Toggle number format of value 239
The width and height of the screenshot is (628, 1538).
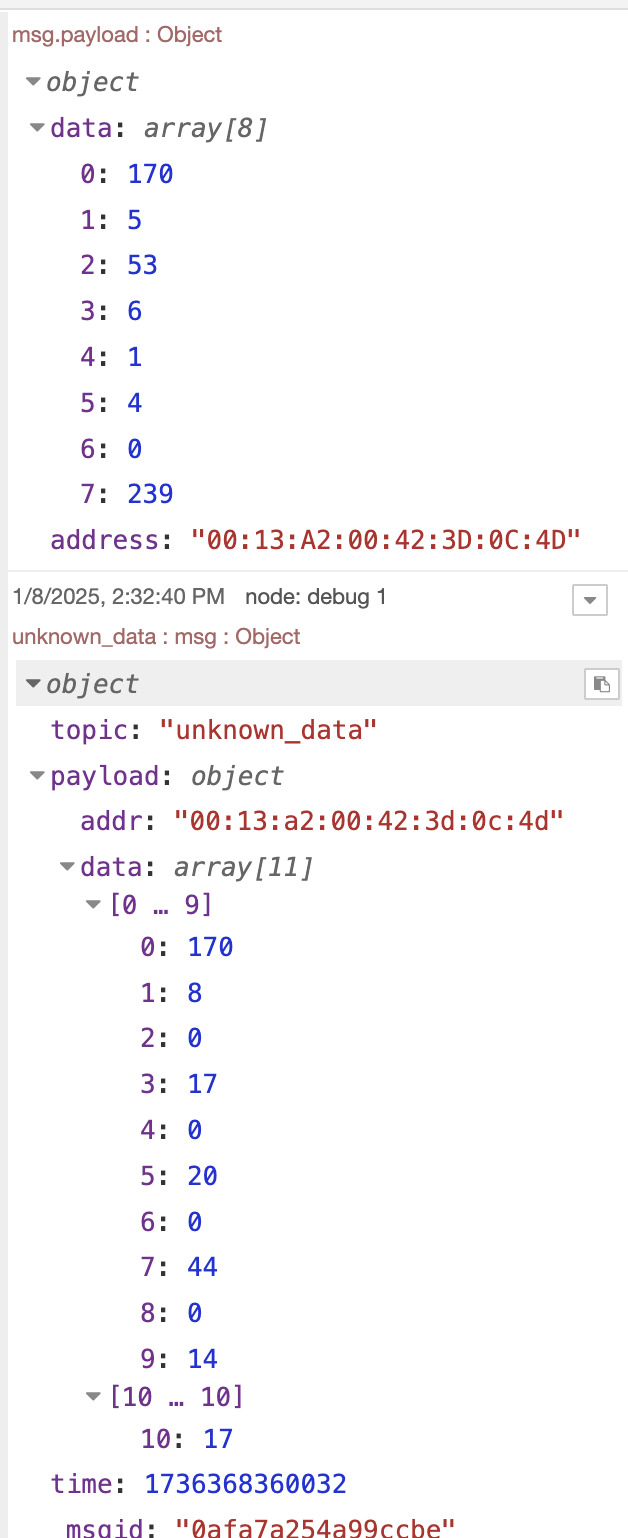coord(150,494)
